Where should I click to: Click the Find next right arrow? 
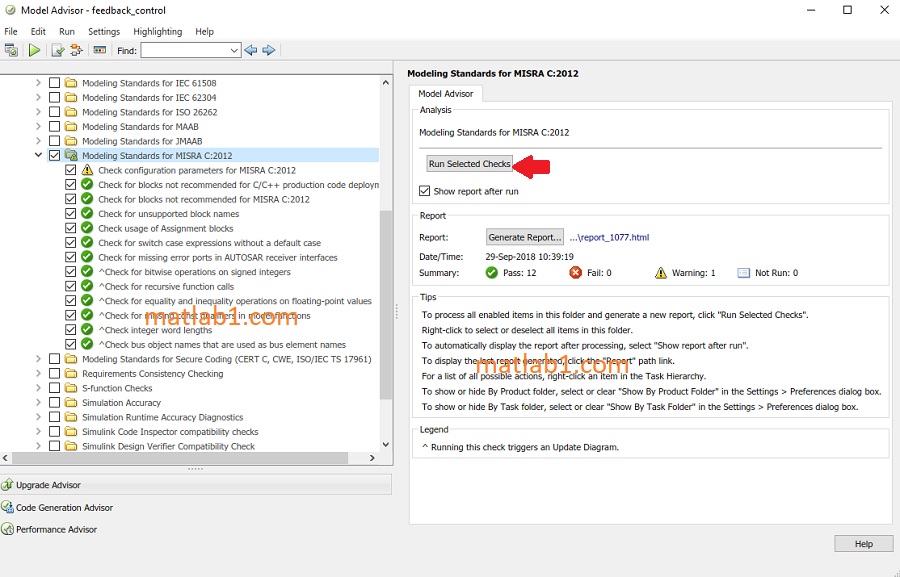click(x=269, y=51)
